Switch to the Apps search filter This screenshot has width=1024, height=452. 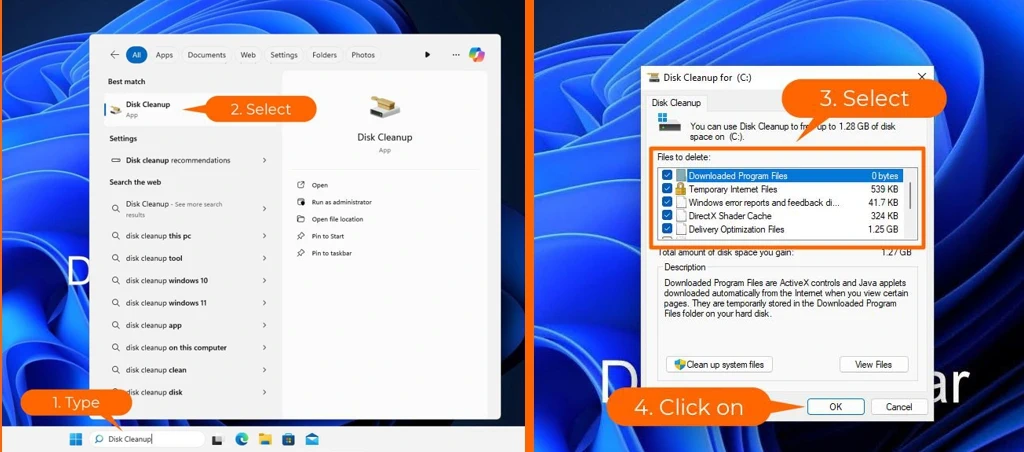coord(165,55)
